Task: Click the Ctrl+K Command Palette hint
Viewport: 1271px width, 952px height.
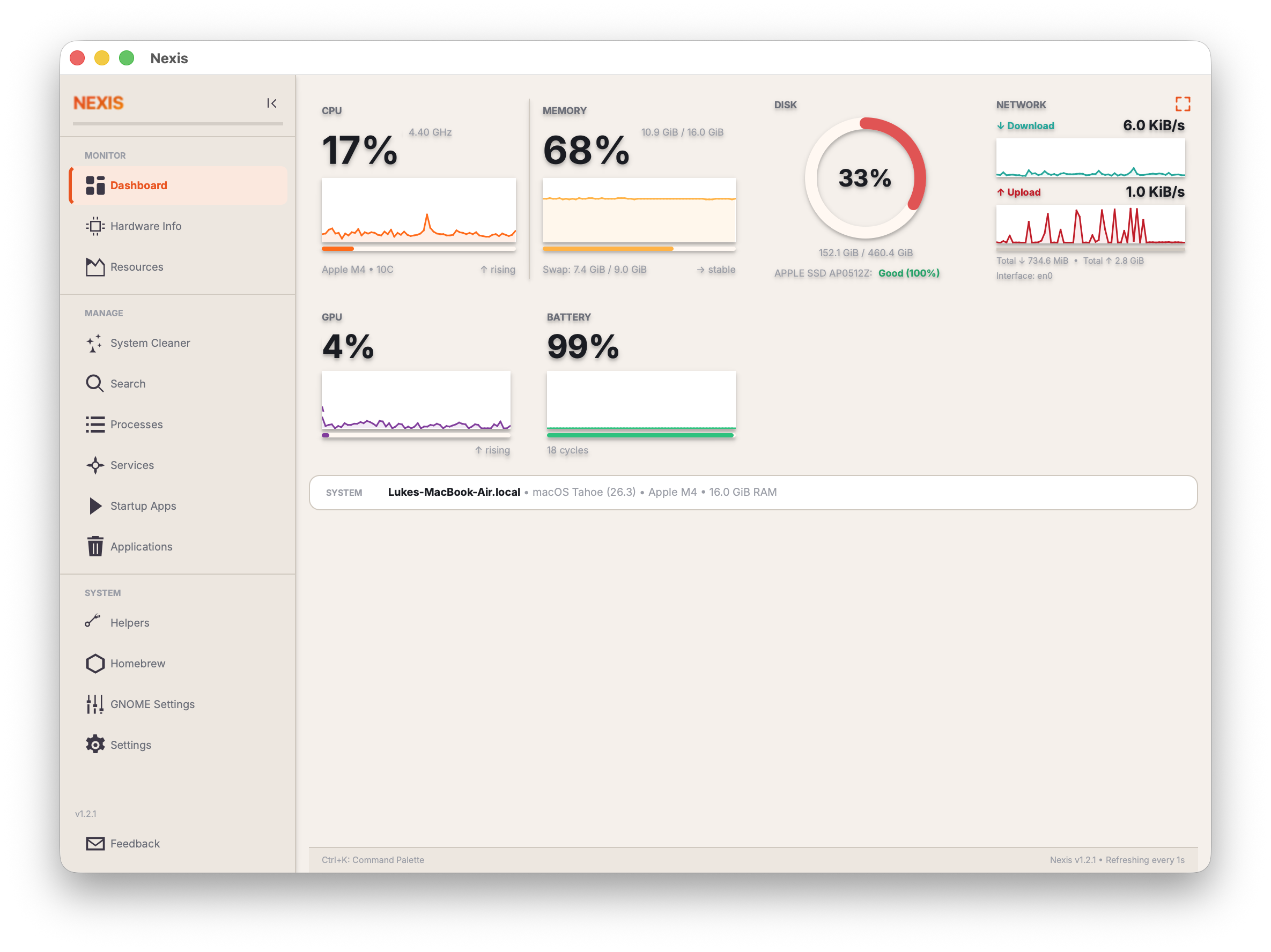Action: (x=373, y=860)
